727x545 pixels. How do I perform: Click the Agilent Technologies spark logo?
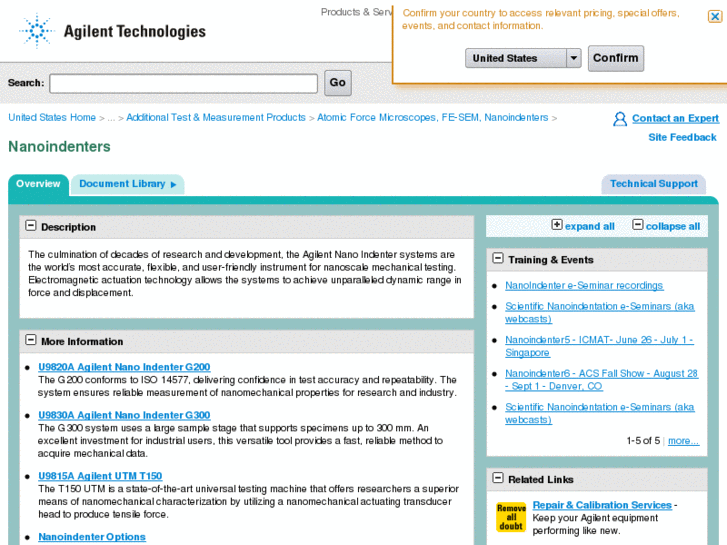(x=37, y=31)
